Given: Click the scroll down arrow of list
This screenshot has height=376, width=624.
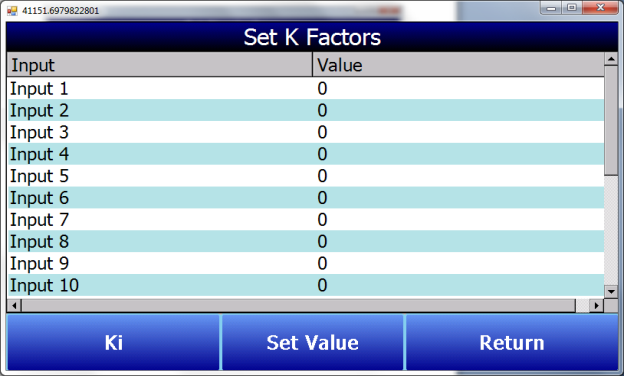Looking at the screenshot, I should 611,291.
